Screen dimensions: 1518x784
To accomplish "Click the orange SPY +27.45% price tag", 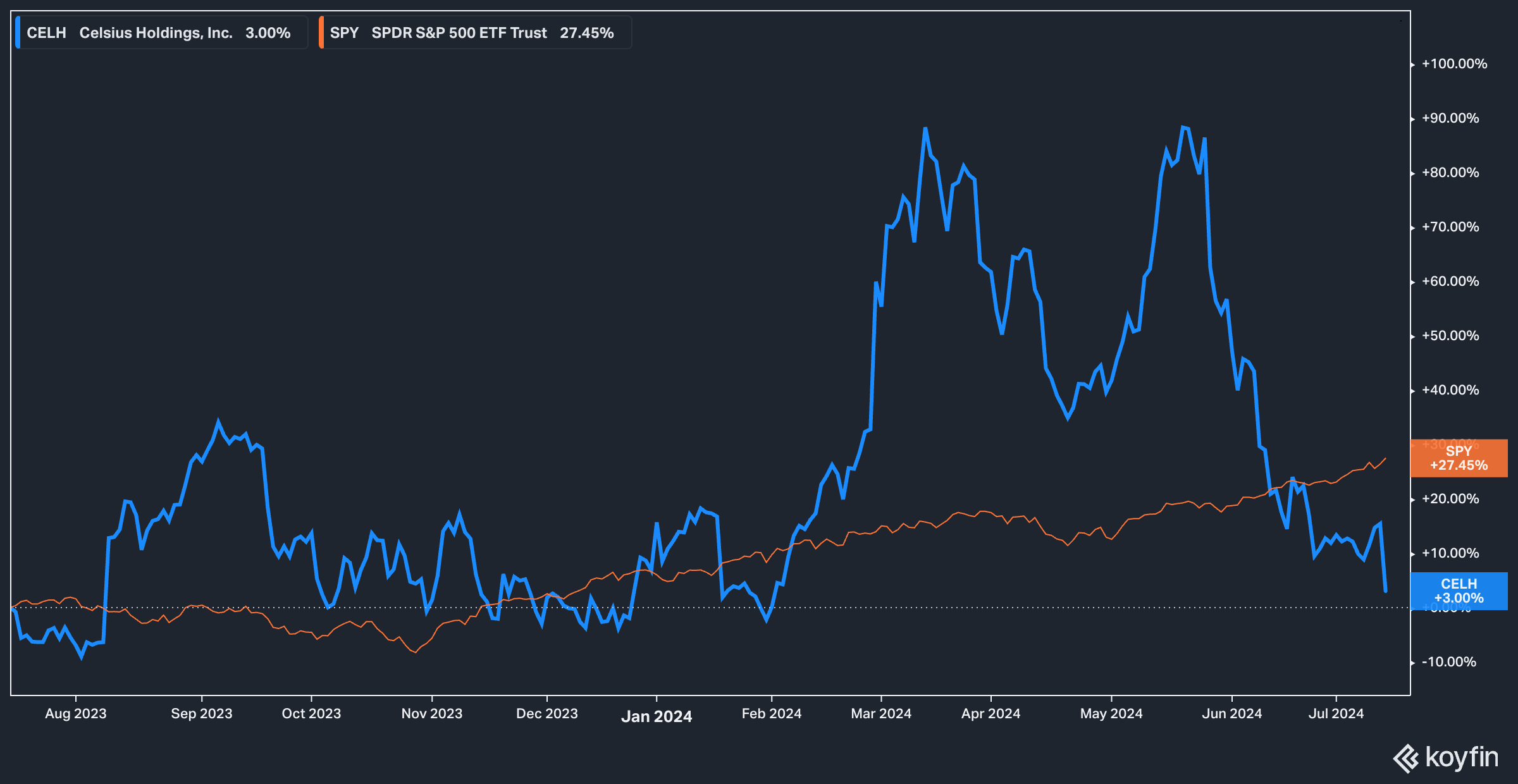I will [x=1459, y=458].
